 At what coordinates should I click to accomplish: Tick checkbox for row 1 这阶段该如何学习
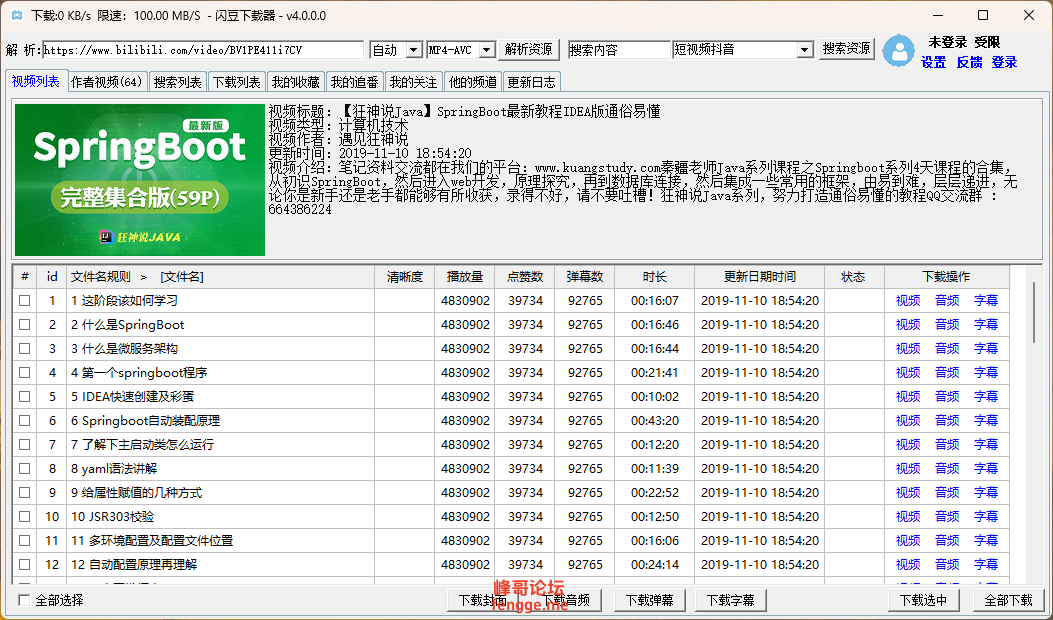coord(25,301)
